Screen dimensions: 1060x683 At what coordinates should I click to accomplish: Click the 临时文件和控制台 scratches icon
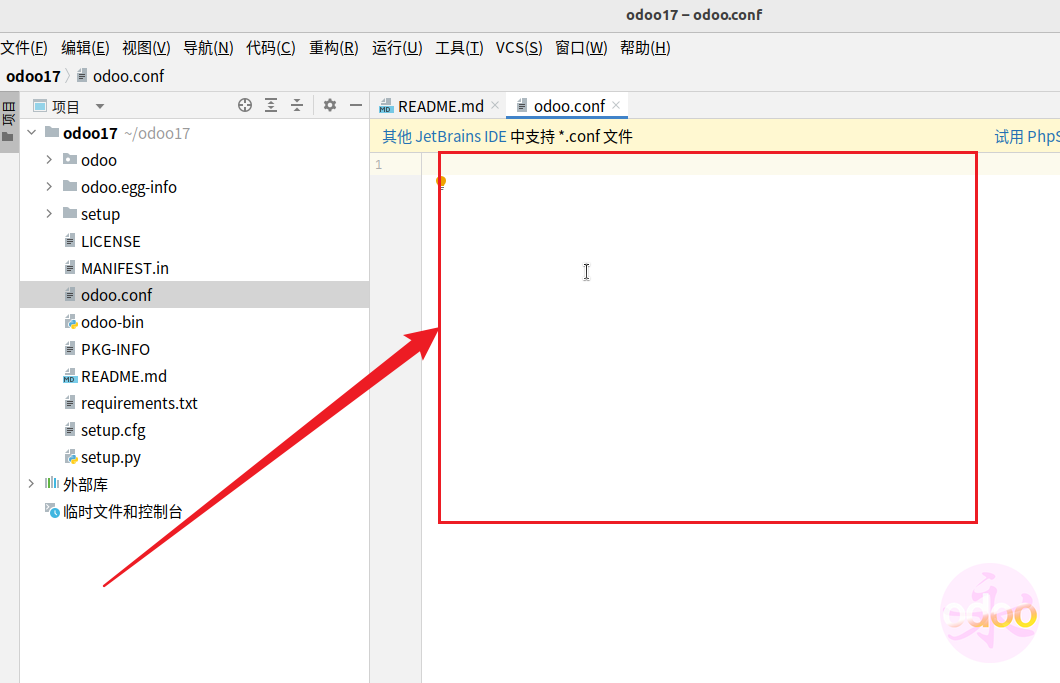coord(52,511)
